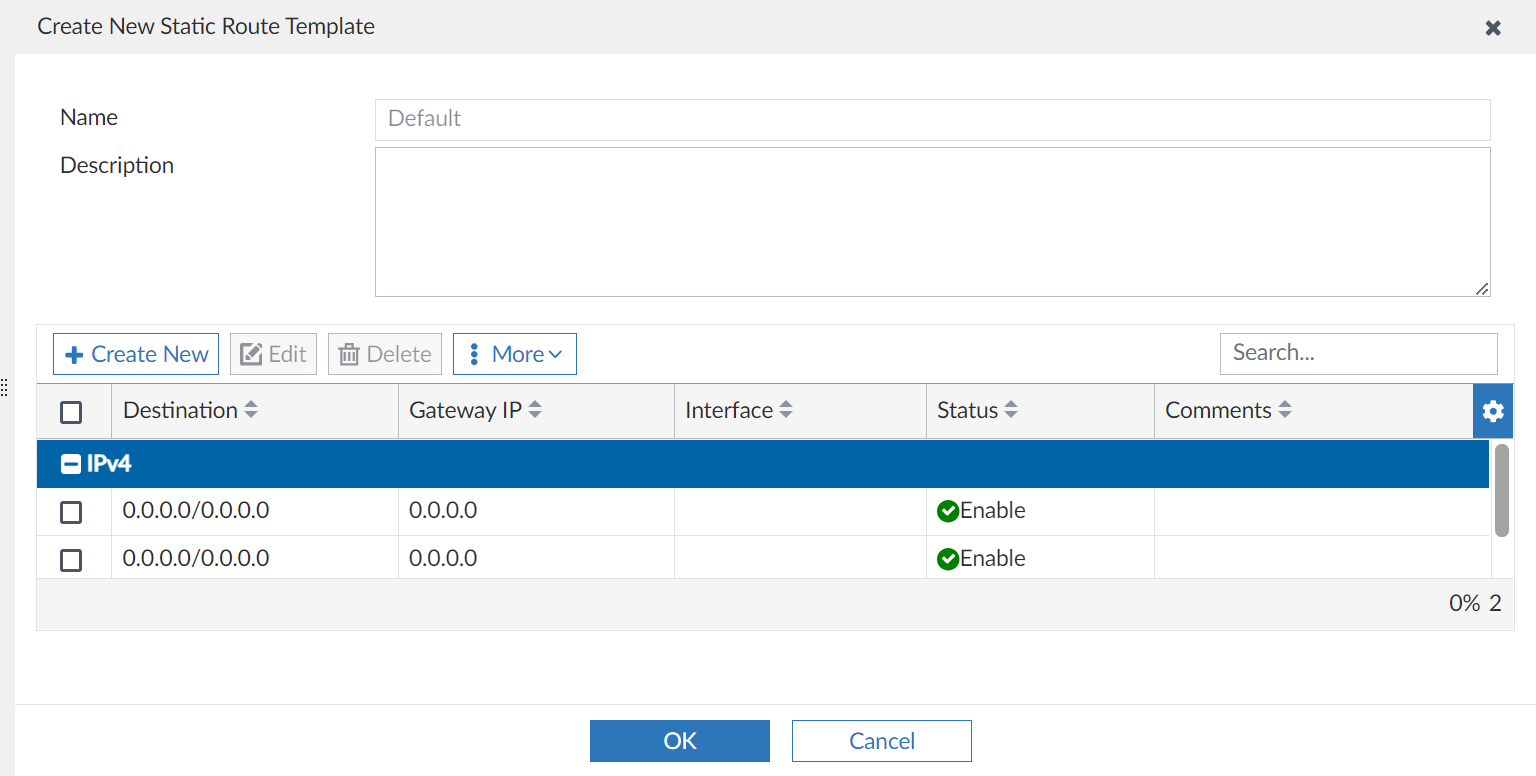Click the plus icon on Create New

click(x=75, y=353)
